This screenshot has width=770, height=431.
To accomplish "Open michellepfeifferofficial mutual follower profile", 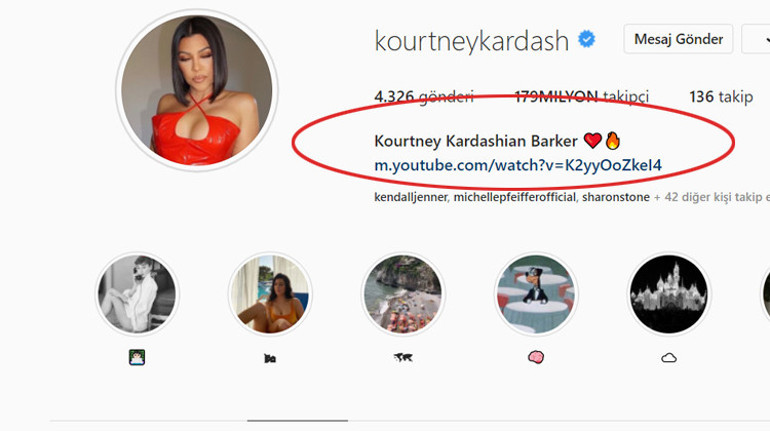I will [514, 197].
